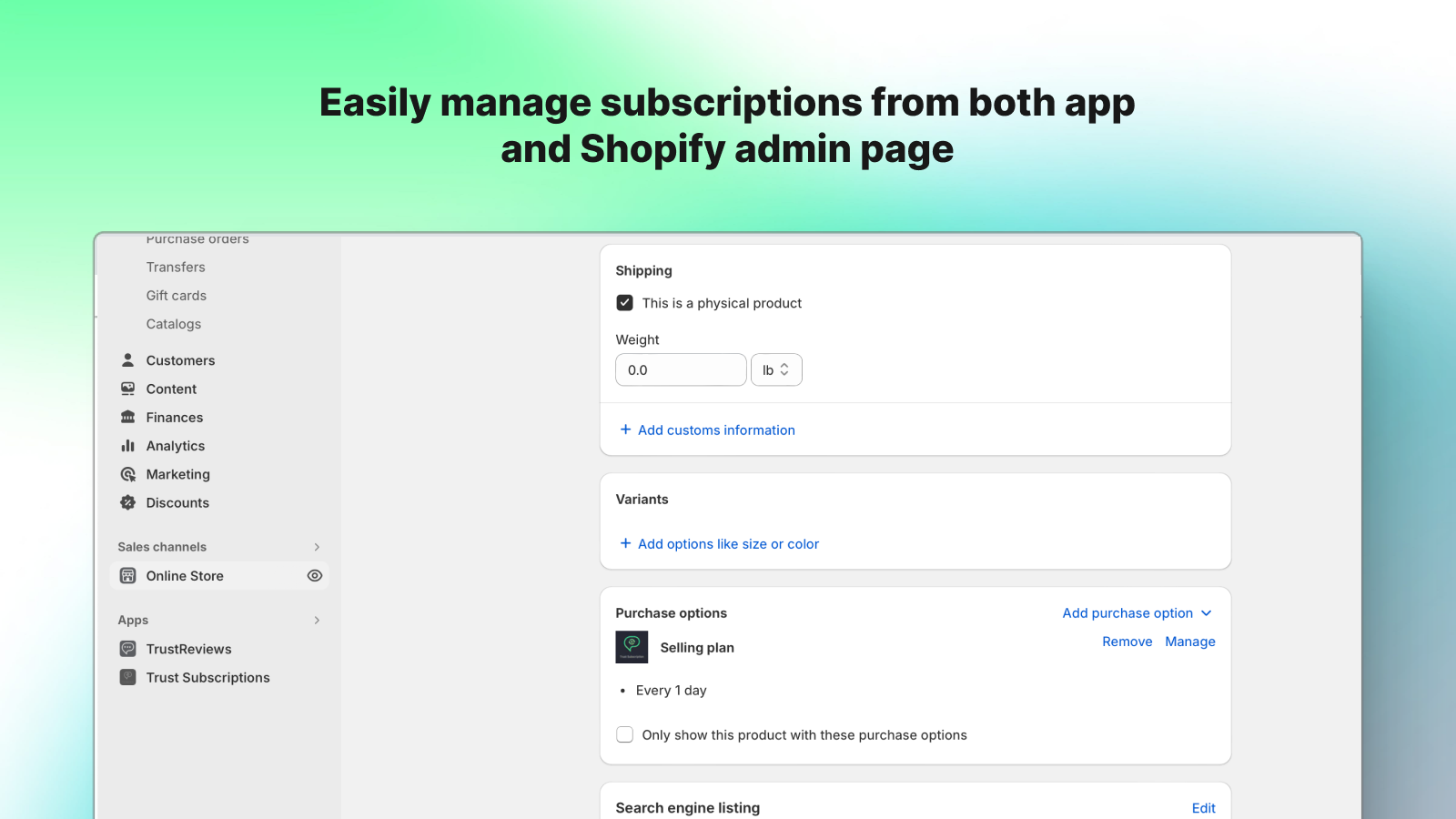The height and width of the screenshot is (819, 1456).
Task: Open the Marketing section icon
Action: pyautogui.click(x=127, y=474)
